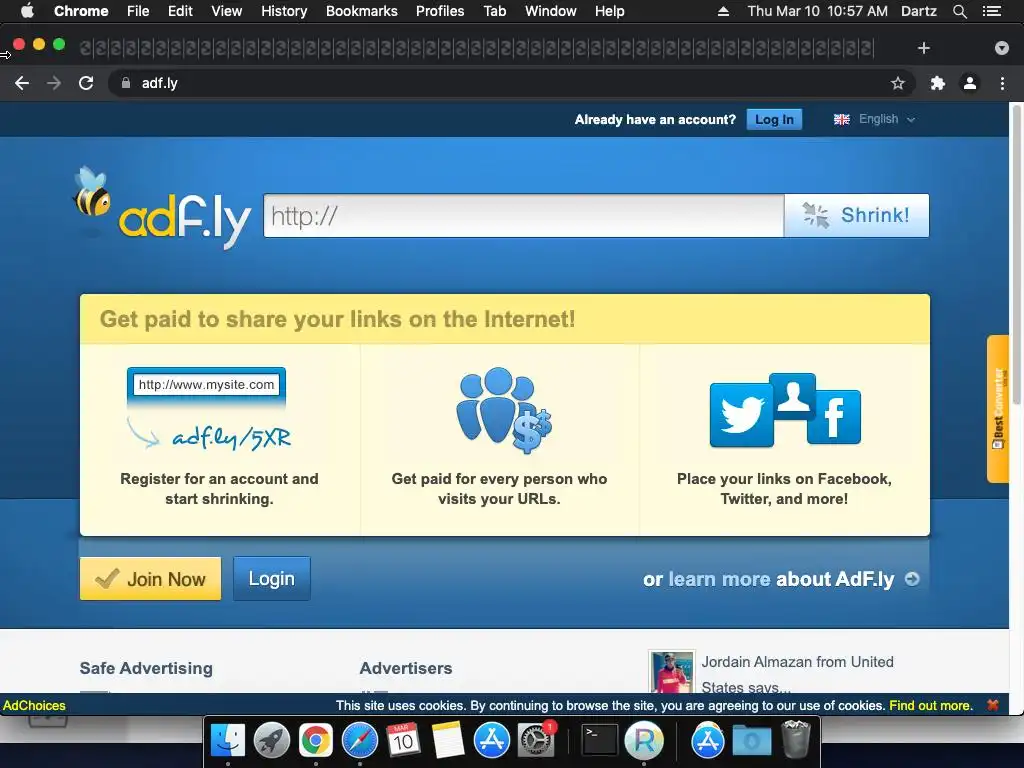Screen dimensions: 1024x768
Task: Click the Twitter bird icon
Action: pyautogui.click(x=741, y=415)
